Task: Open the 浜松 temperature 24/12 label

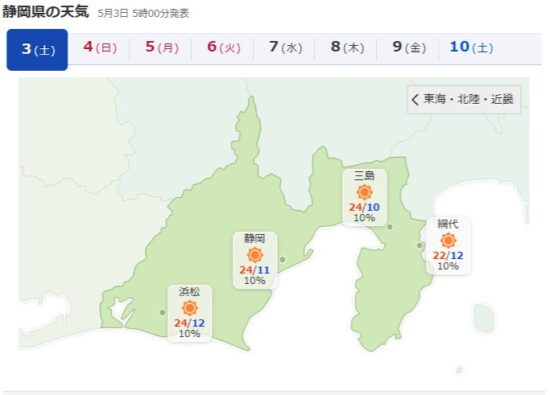Action: (190, 323)
